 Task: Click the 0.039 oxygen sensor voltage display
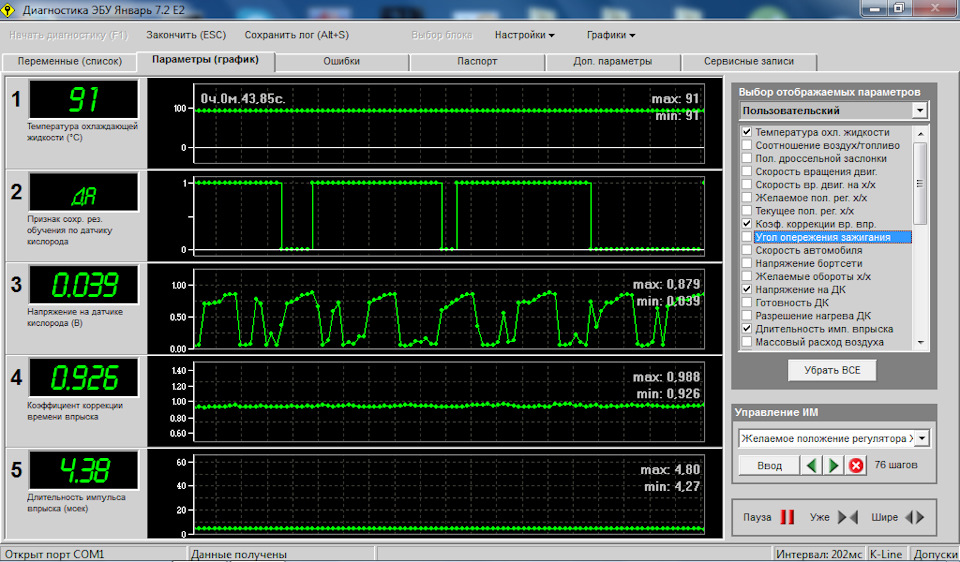pyautogui.click(x=84, y=285)
